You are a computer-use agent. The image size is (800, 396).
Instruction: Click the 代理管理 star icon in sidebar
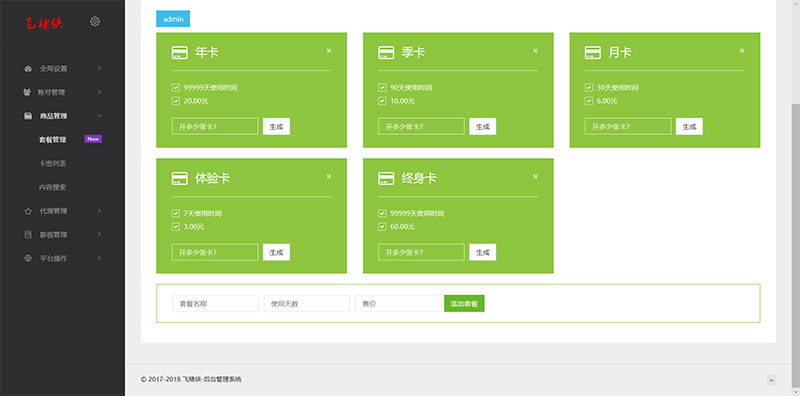28,211
